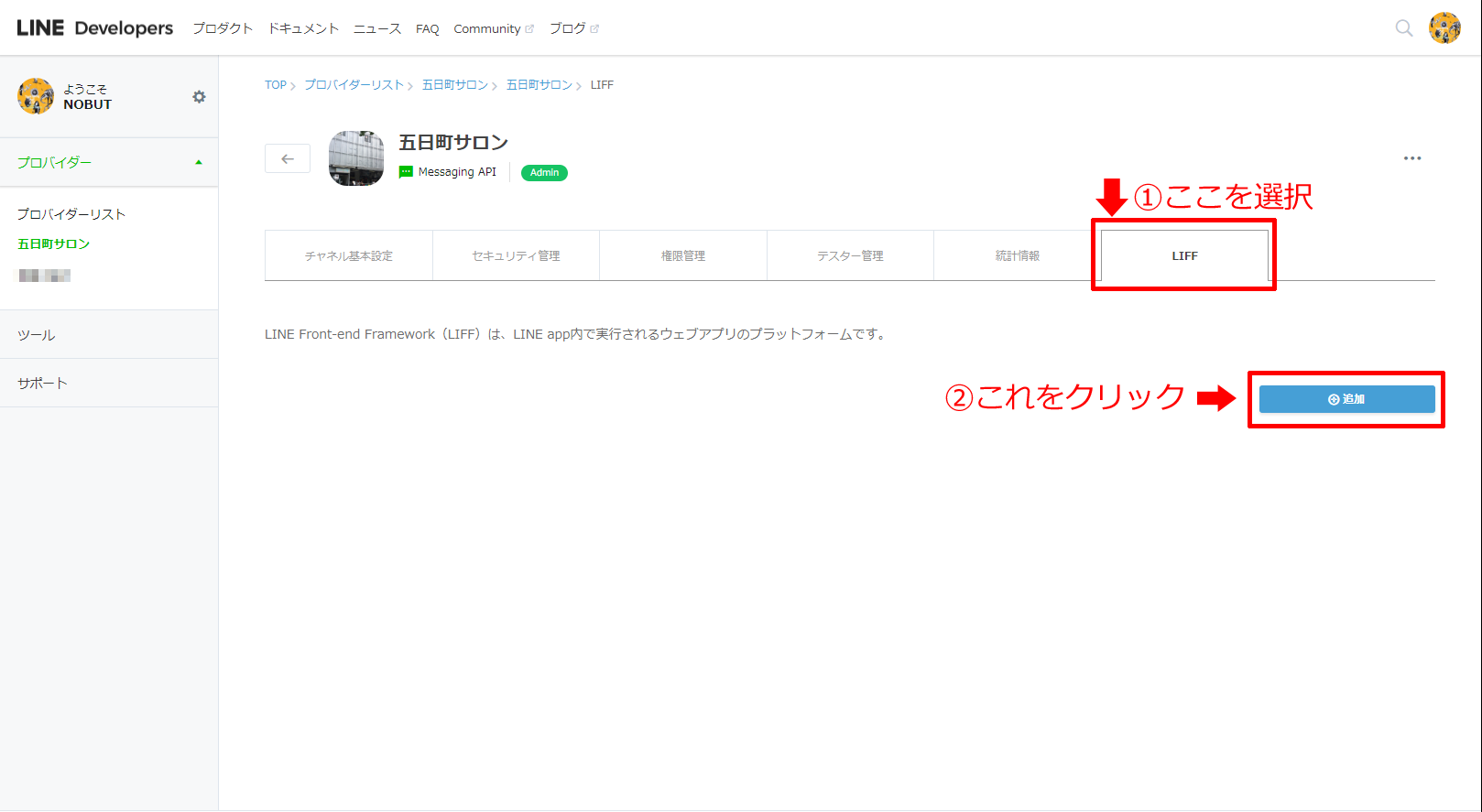Click the LIFF breadcrumb text
1482x812 pixels.
coord(602,84)
